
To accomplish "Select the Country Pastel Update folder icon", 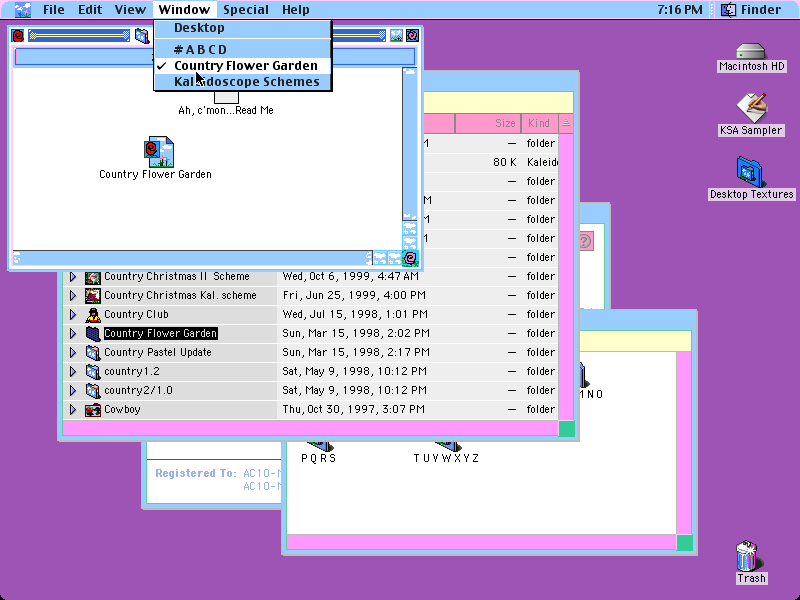I will pyautogui.click(x=93, y=353).
